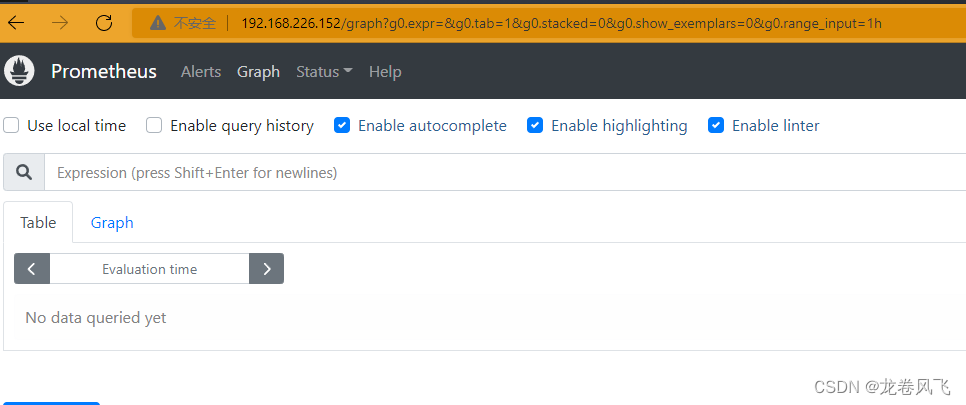Click the "不安全" security label
The height and width of the screenshot is (405, 966).
tap(195, 23)
